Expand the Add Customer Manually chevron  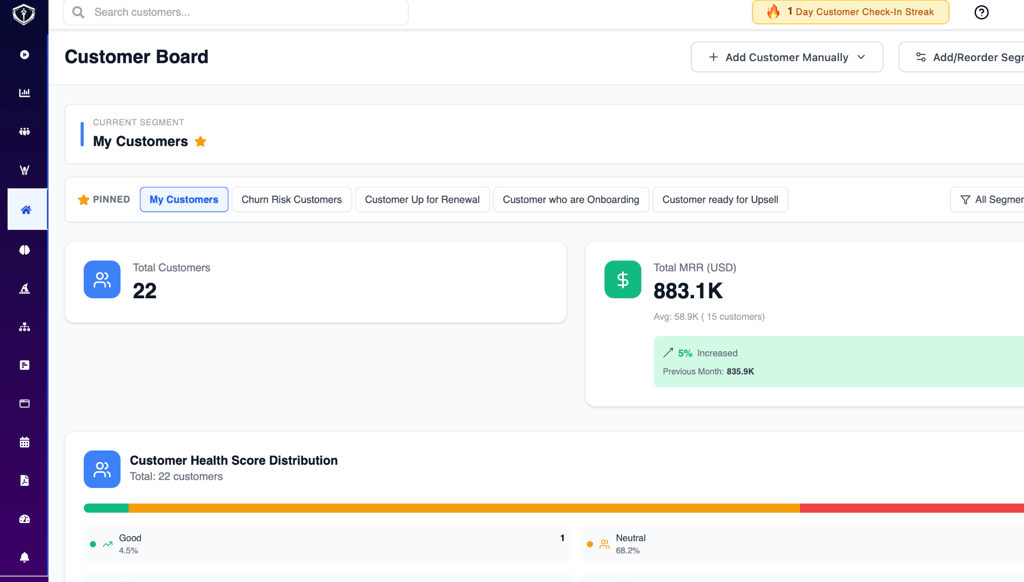point(861,57)
